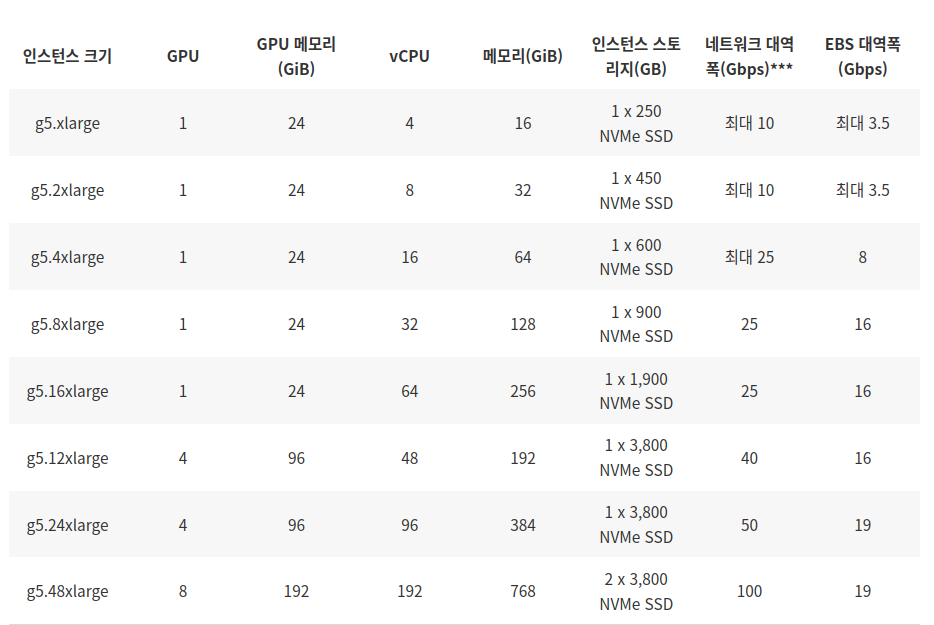Screen dimensions: 934x625
Task: Click the 2 x 3,800 NVMe SSD cell
Action: (x=636, y=591)
